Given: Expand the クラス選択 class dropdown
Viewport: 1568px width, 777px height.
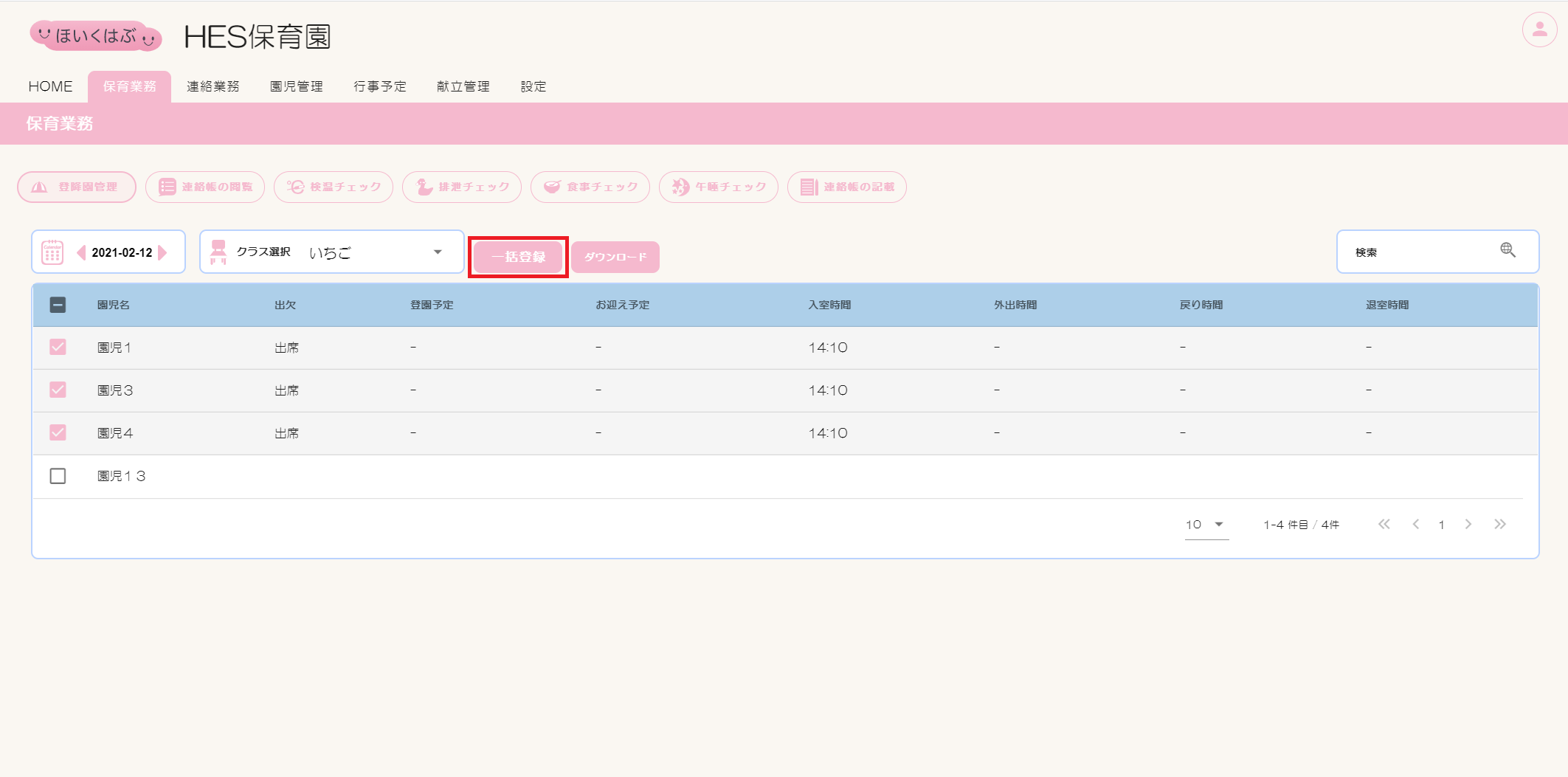Looking at the screenshot, I should click(x=438, y=252).
